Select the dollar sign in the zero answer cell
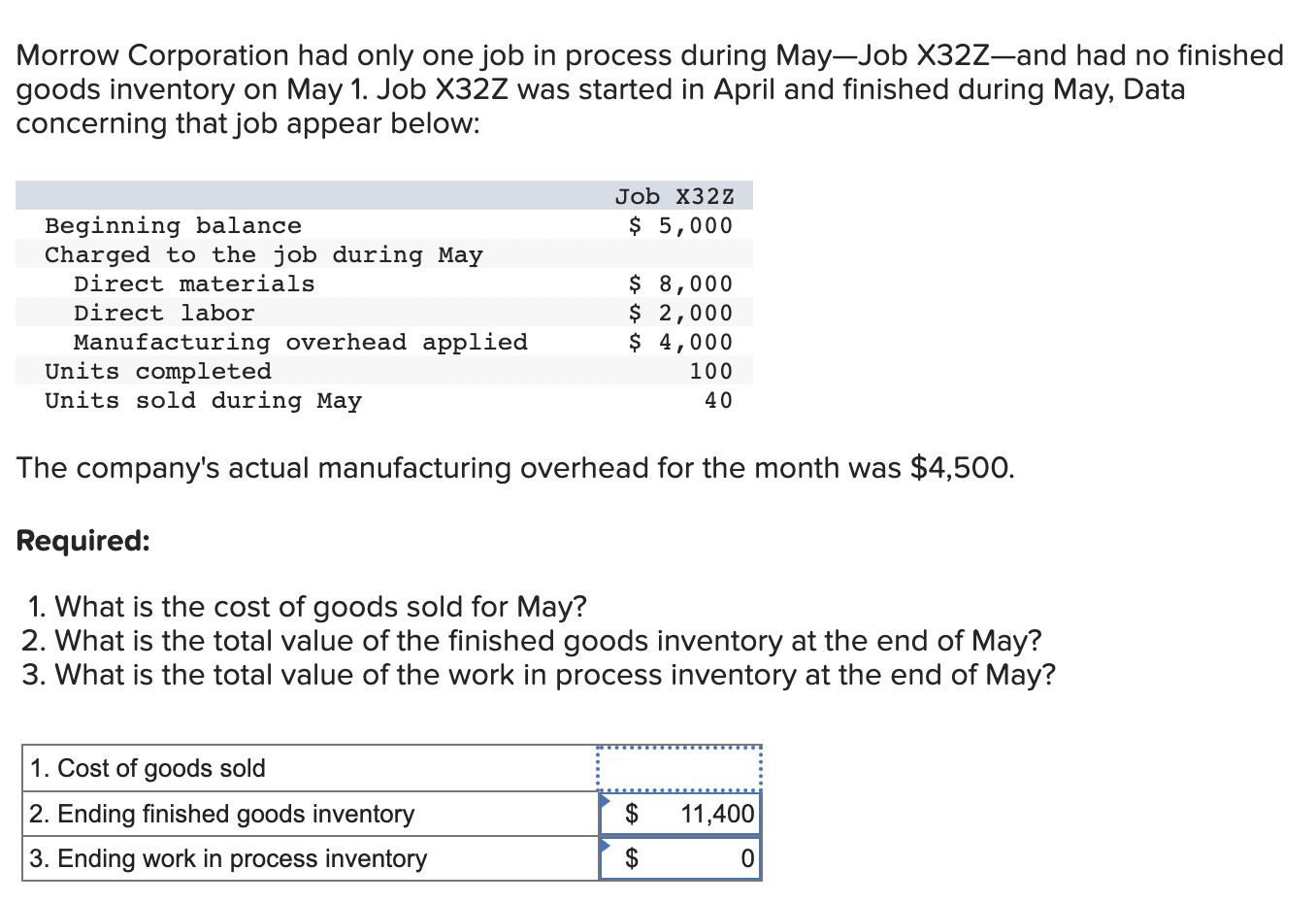 [x=633, y=858]
